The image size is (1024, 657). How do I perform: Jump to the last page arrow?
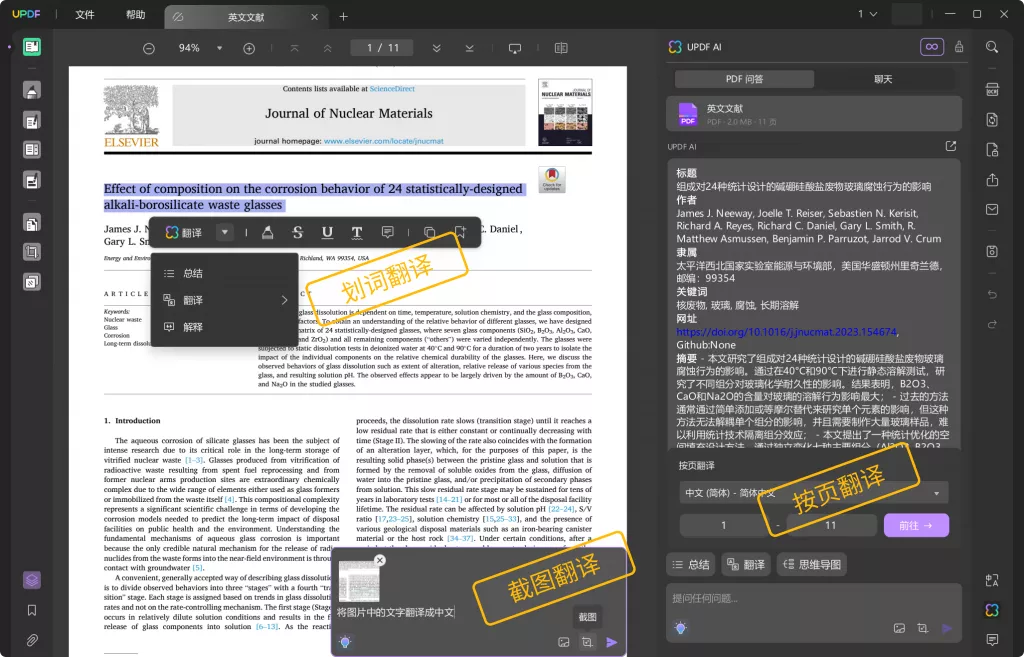pyautogui.click(x=469, y=48)
